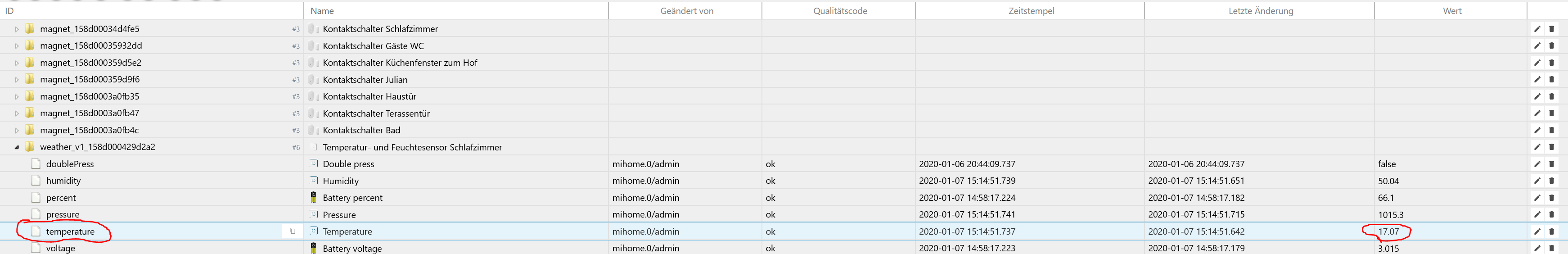
Task: Click pencil icon on the humidity row
Action: tap(1537, 181)
